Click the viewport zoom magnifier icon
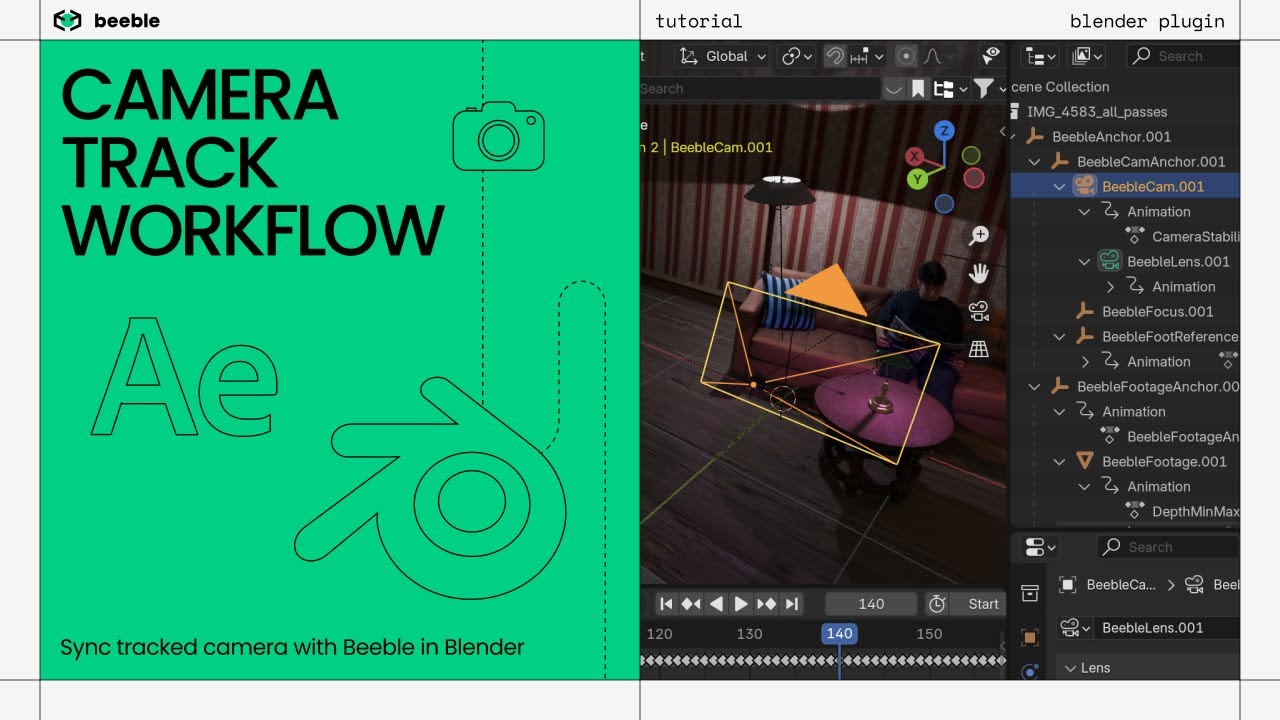 click(979, 235)
